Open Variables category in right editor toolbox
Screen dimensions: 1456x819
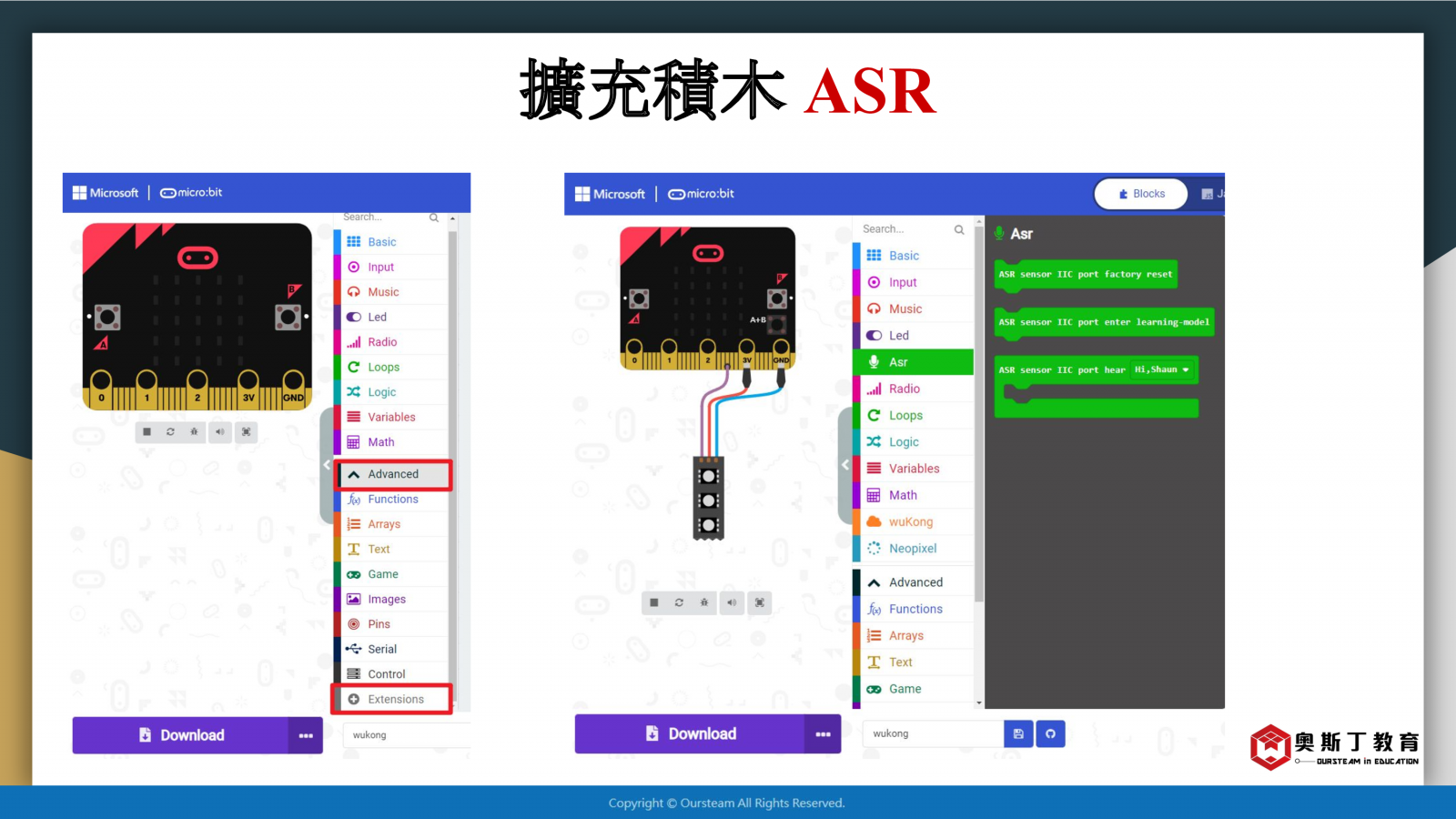pyautogui.click(x=913, y=469)
